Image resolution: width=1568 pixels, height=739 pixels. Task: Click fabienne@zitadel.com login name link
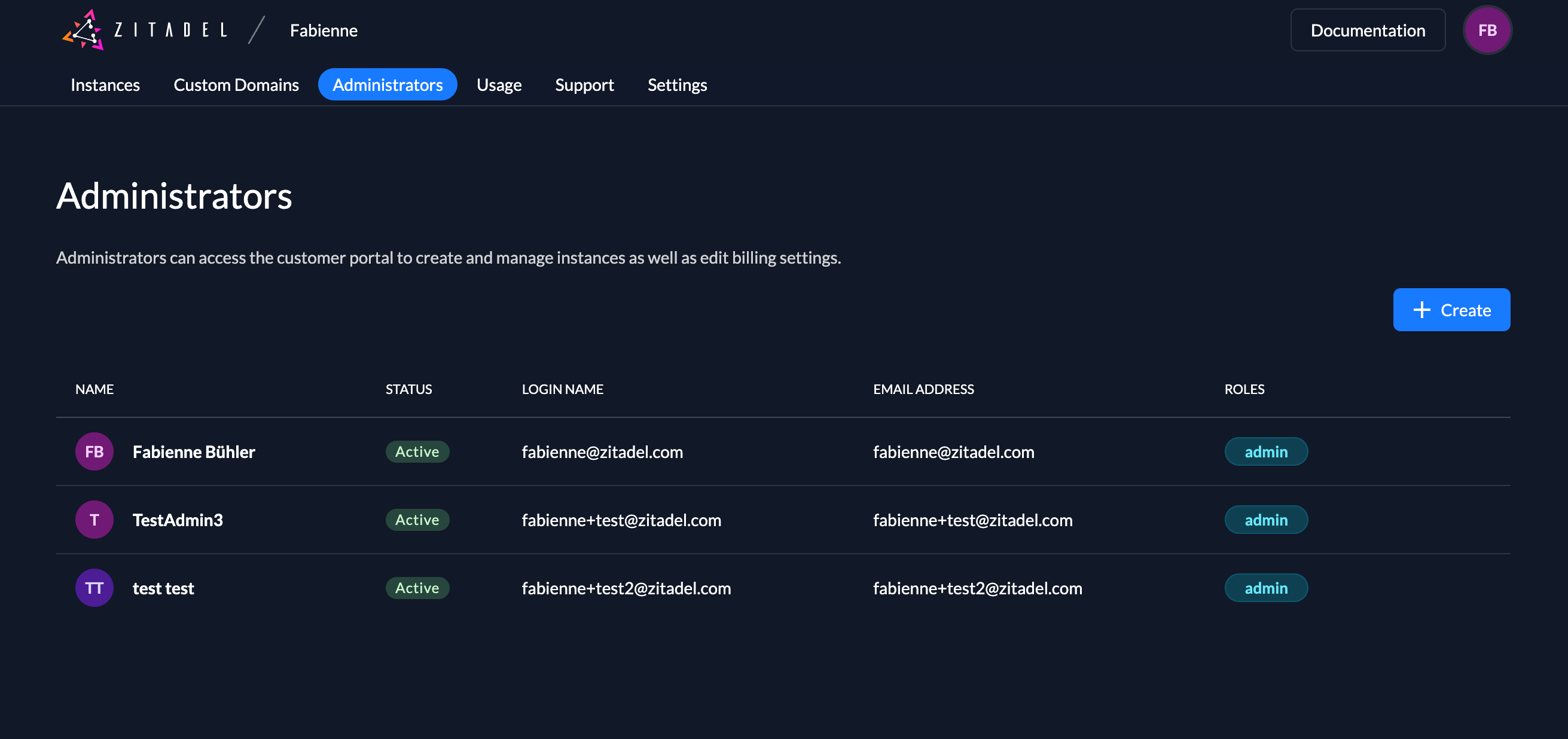click(602, 451)
